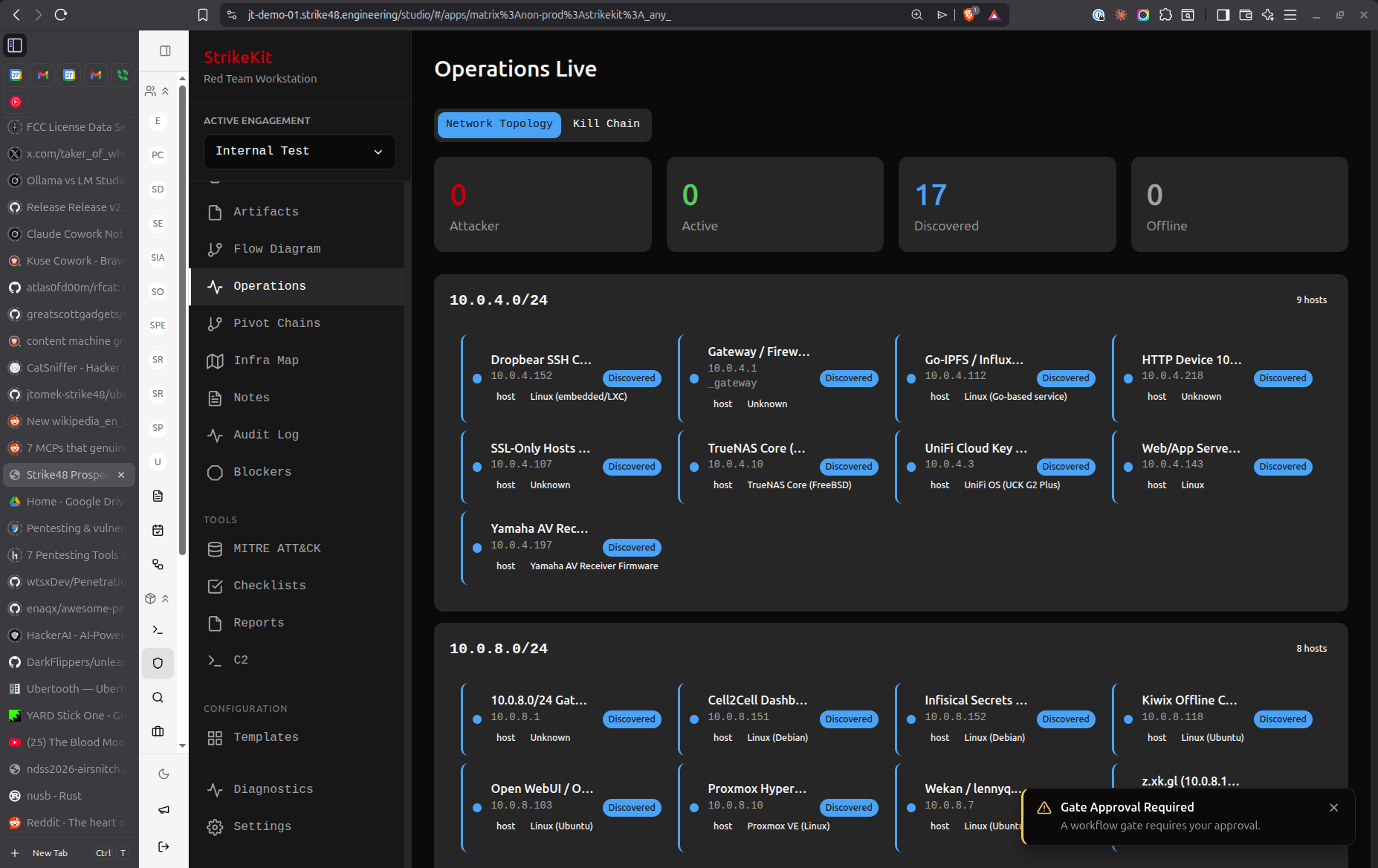This screenshot has height=868, width=1378.
Task: Open the Yamaha AV Receiver host card
Action: [x=563, y=548]
